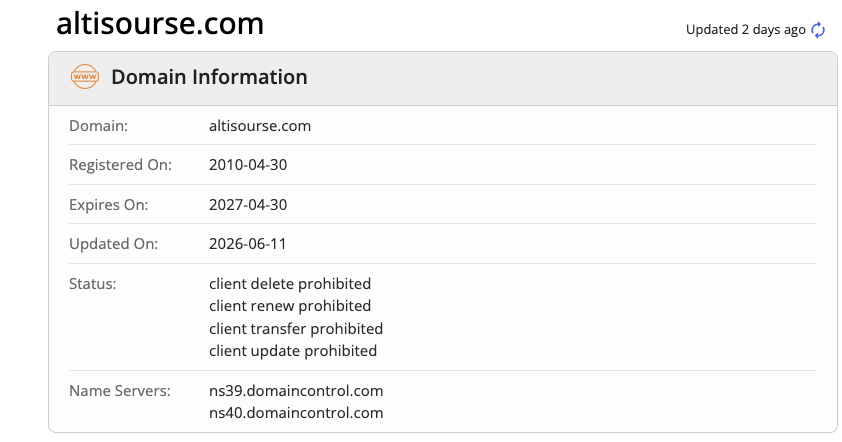Click the registered date 2010-04-30

tap(248, 165)
